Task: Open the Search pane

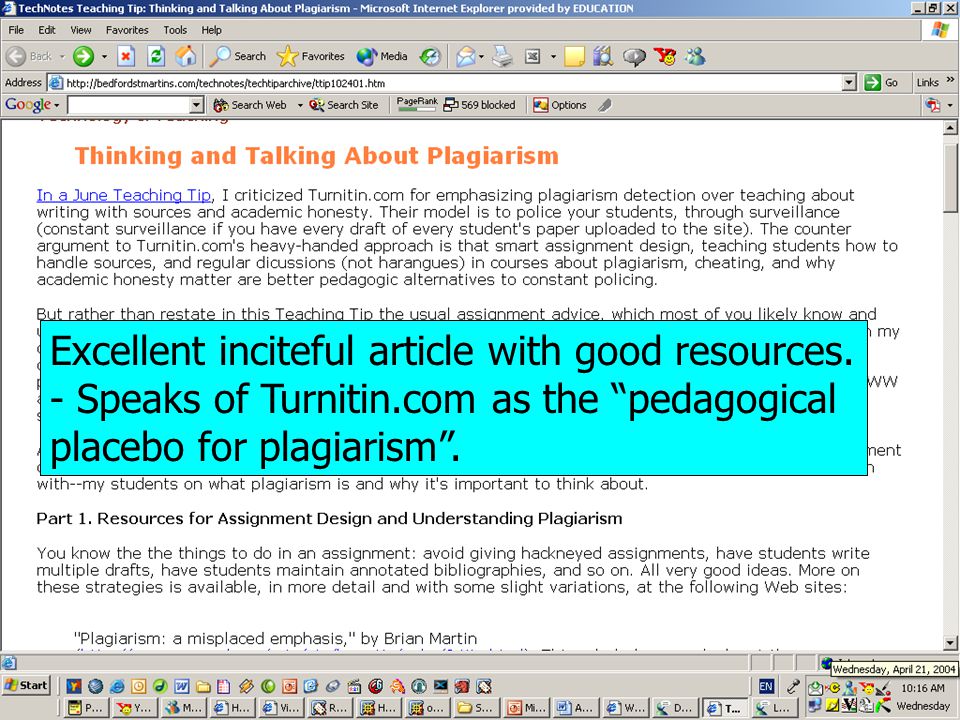Action: pos(238,56)
